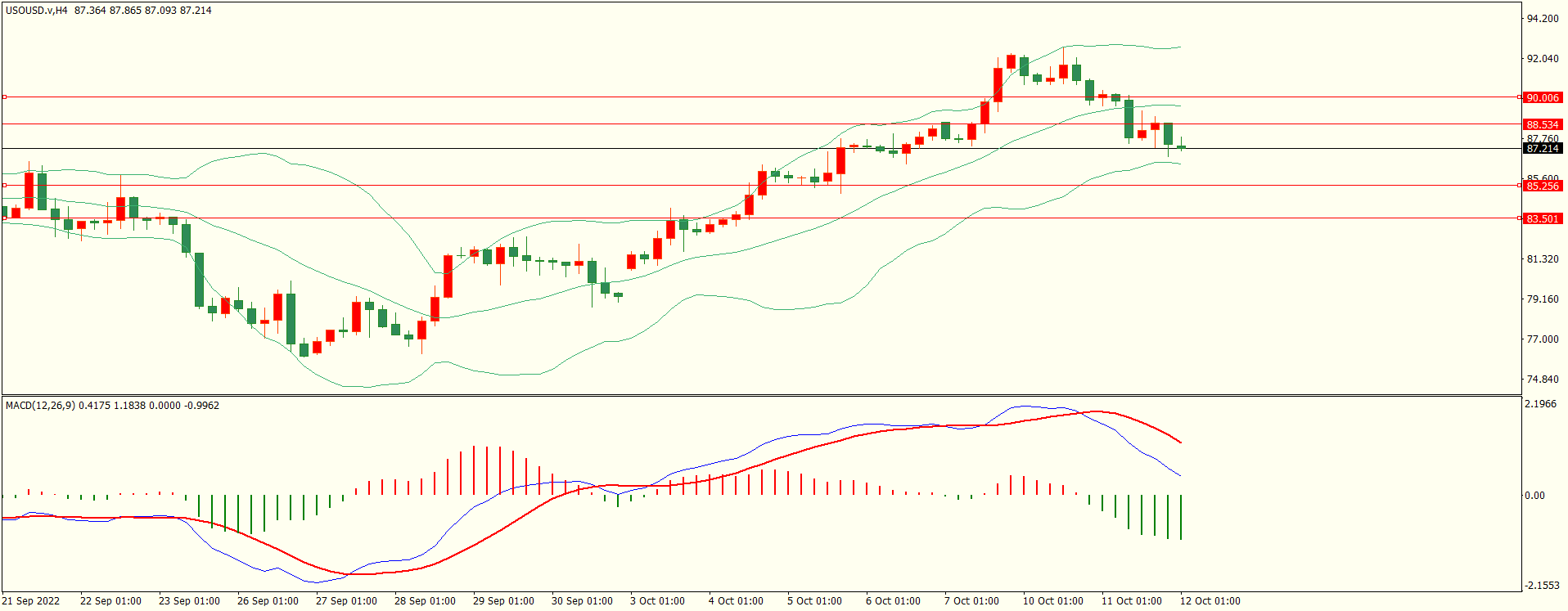The image size is (1568, 611).
Task: Grab the left handle of the 90.006 line
Action: click(x=5, y=97)
